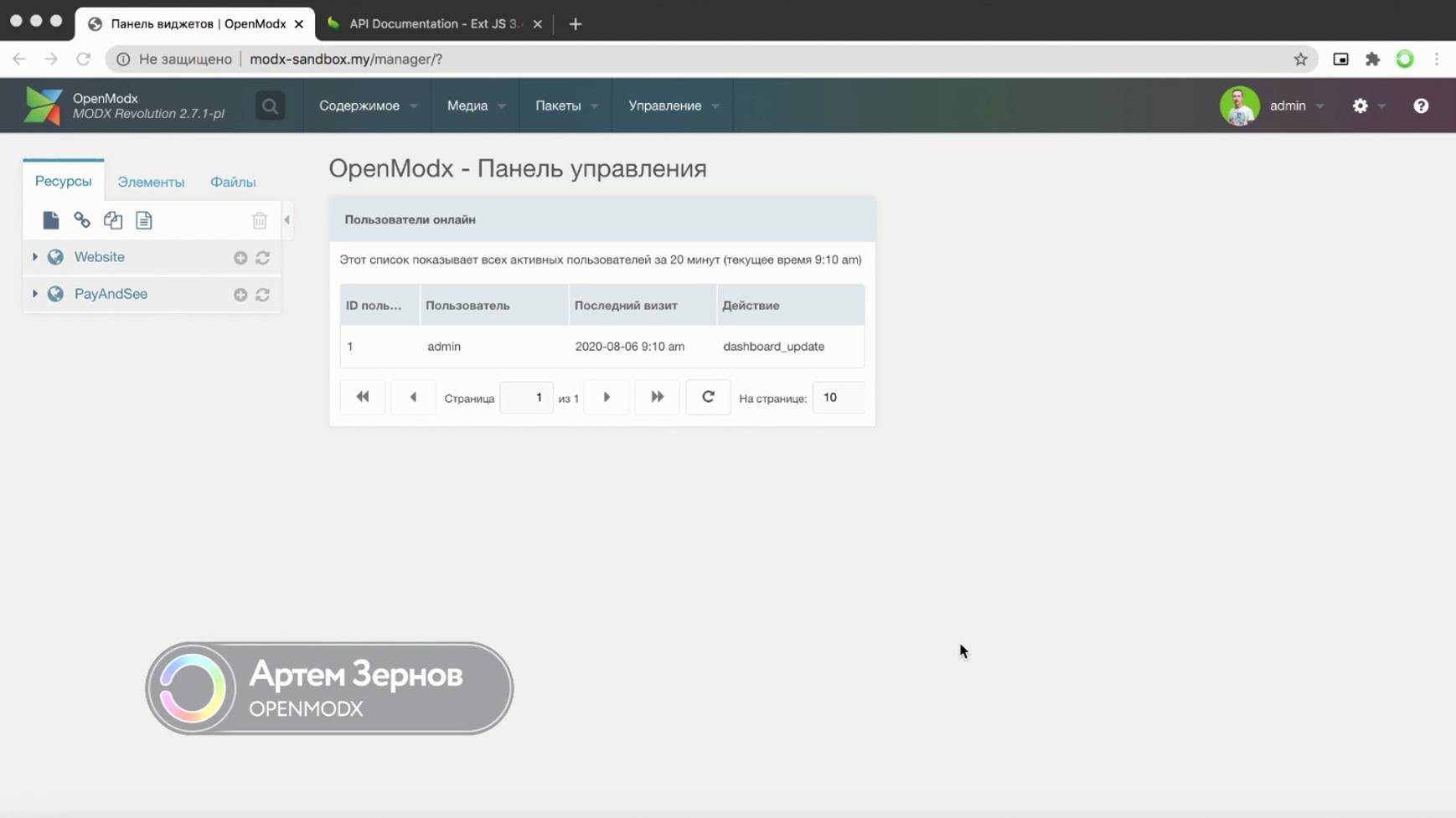Click the admin avatar picture

coord(1240,105)
